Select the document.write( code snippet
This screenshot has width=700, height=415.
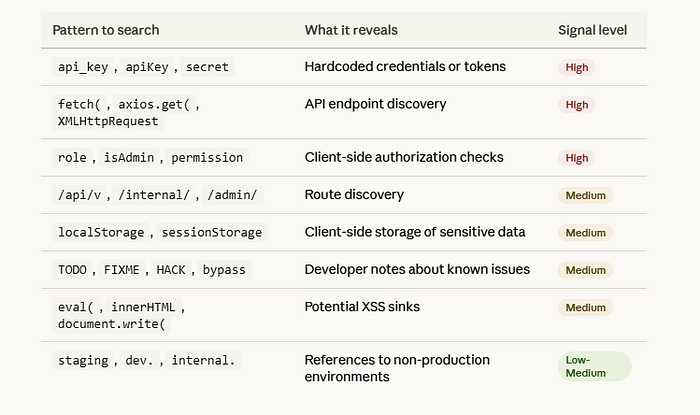pos(112,324)
